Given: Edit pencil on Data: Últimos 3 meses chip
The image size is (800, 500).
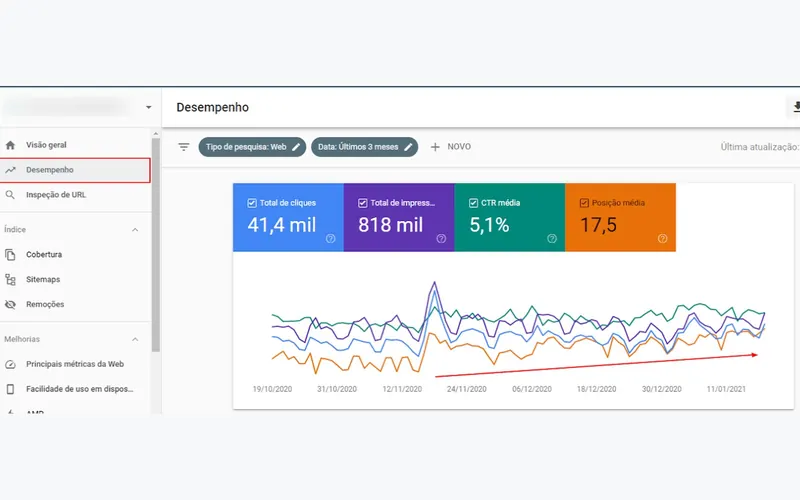Looking at the screenshot, I should click(x=408, y=147).
